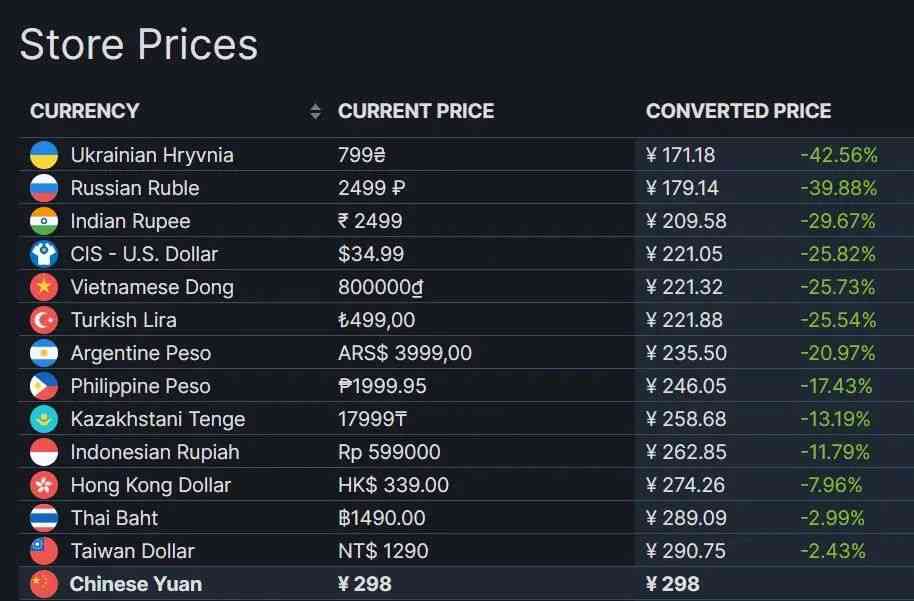The height and width of the screenshot is (601, 914).
Task: Click the Vietnamese flag icon
Action: click(x=44, y=287)
